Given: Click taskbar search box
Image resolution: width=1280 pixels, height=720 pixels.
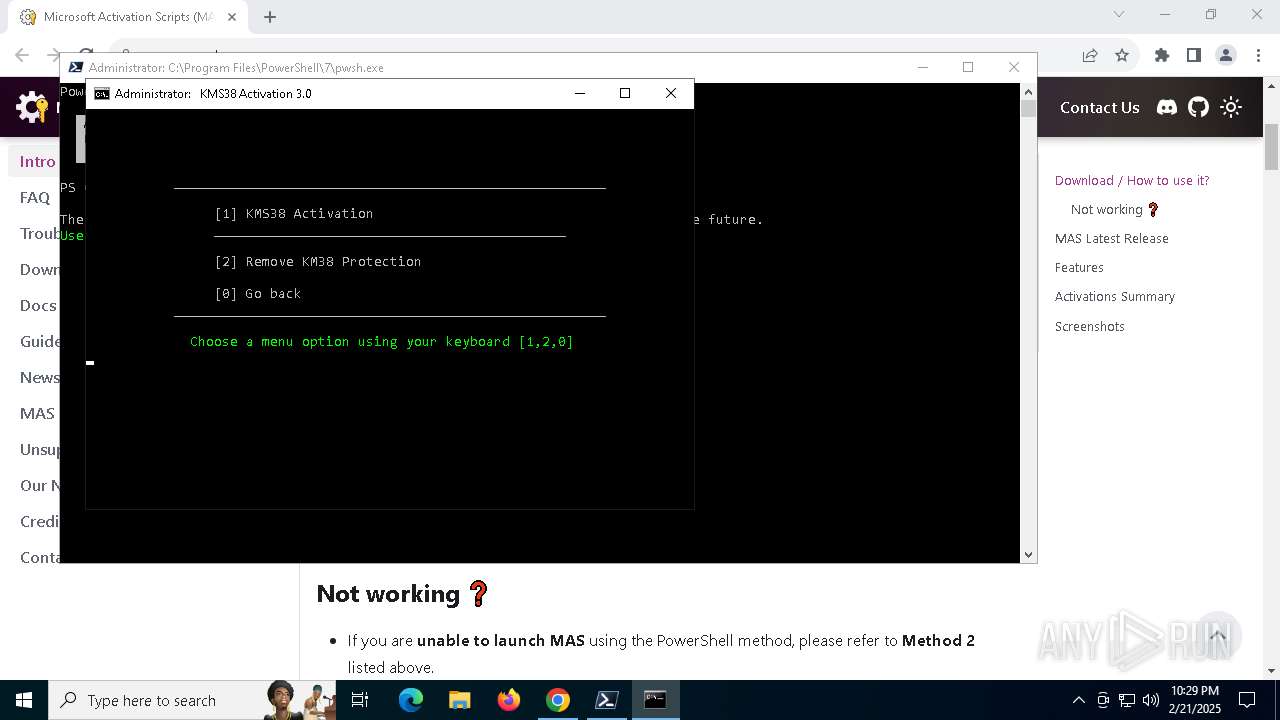Looking at the screenshot, I should coord(193,700).
